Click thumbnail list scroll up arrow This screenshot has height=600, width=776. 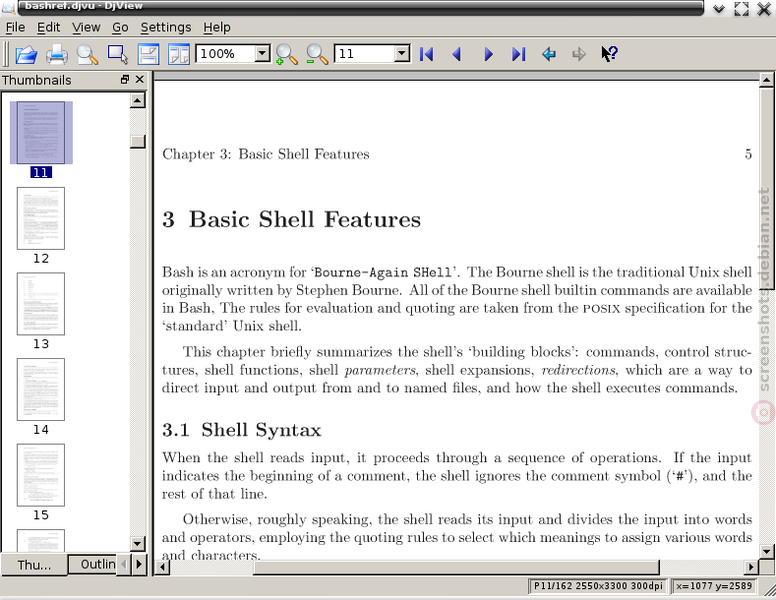click(x=138, y=100)
